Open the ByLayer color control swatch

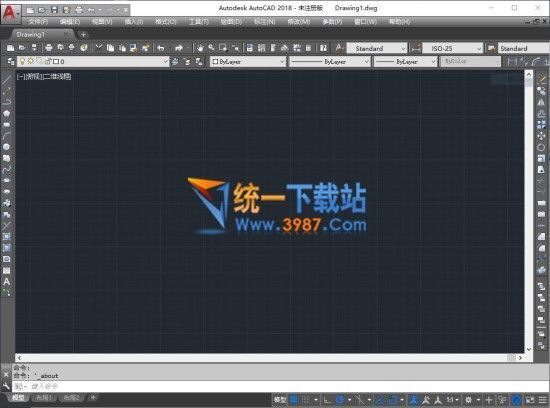248,62
